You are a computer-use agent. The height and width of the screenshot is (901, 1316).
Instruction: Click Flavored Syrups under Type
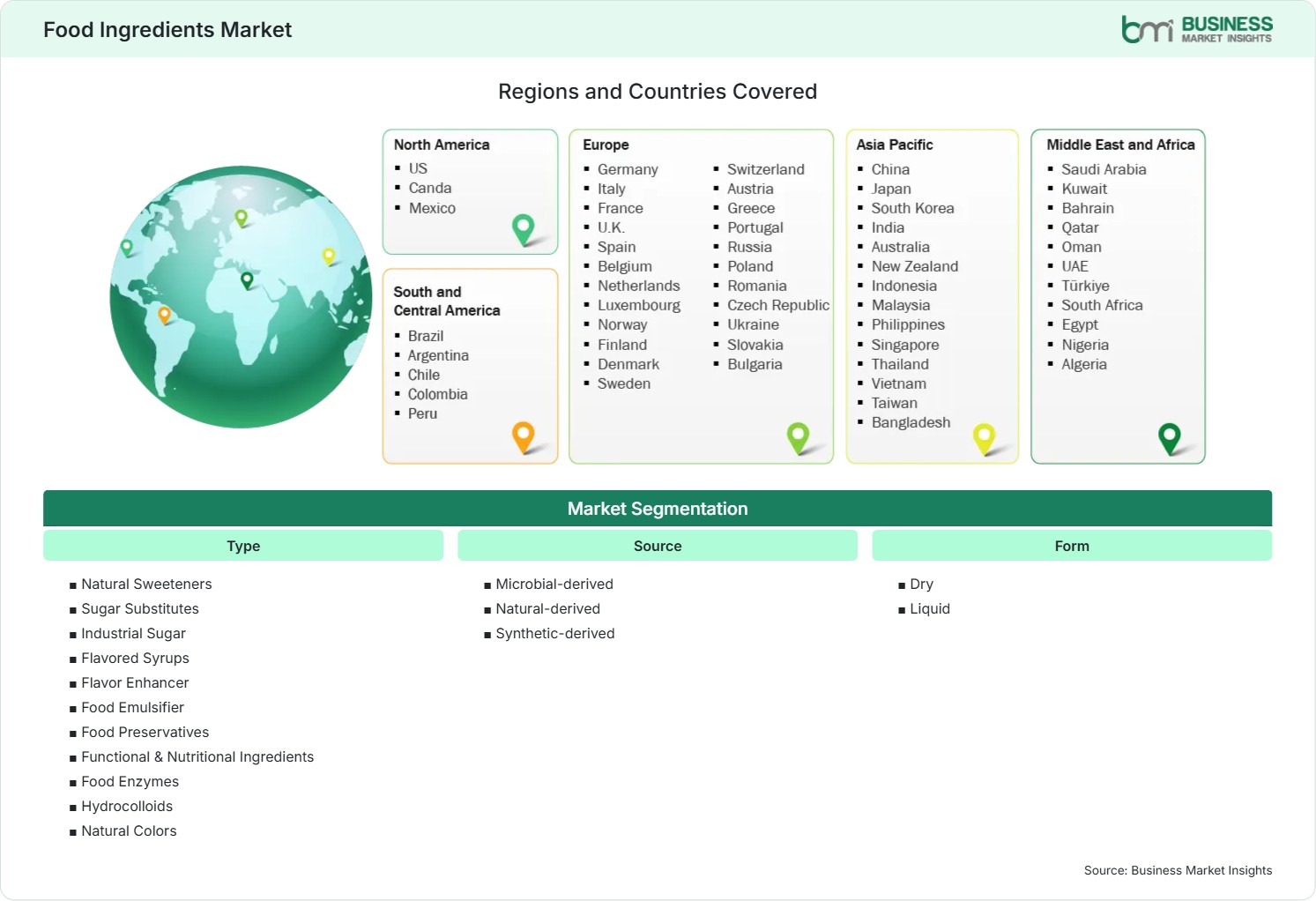(135, 658)
